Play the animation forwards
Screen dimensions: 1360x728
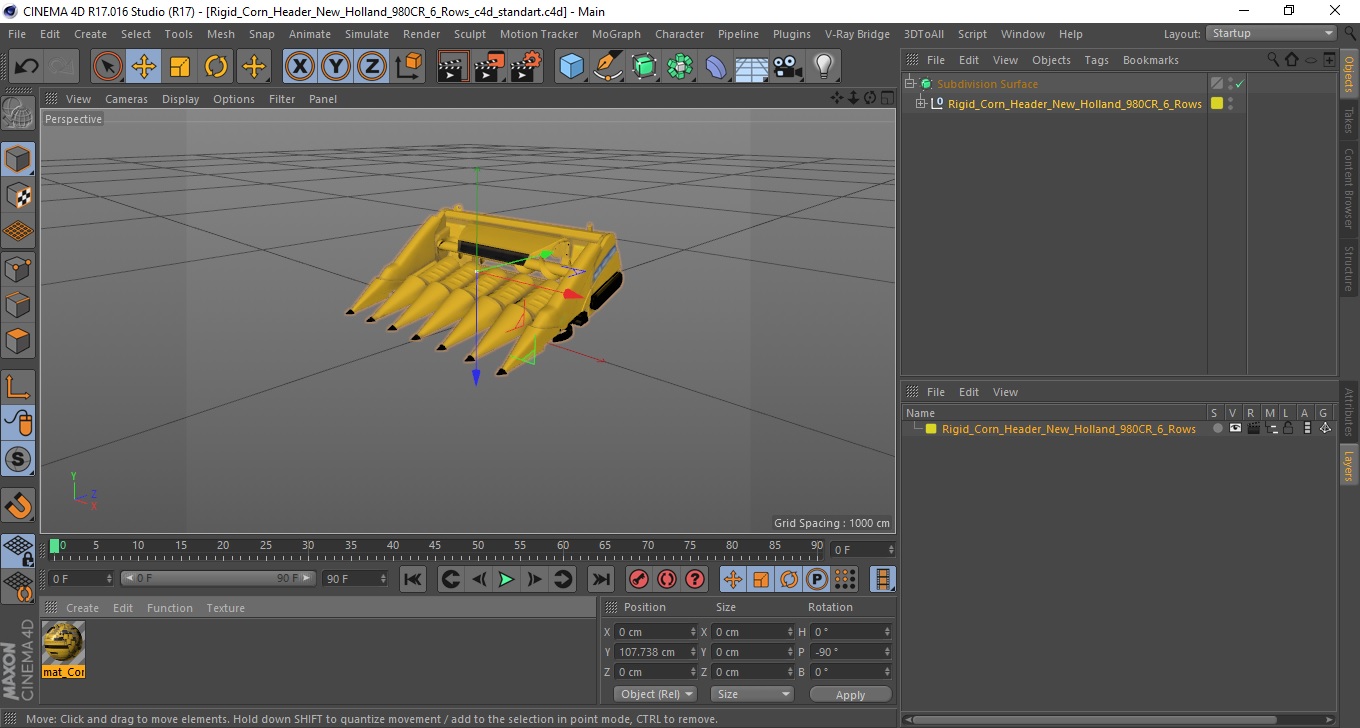click(x=506, y=579)
